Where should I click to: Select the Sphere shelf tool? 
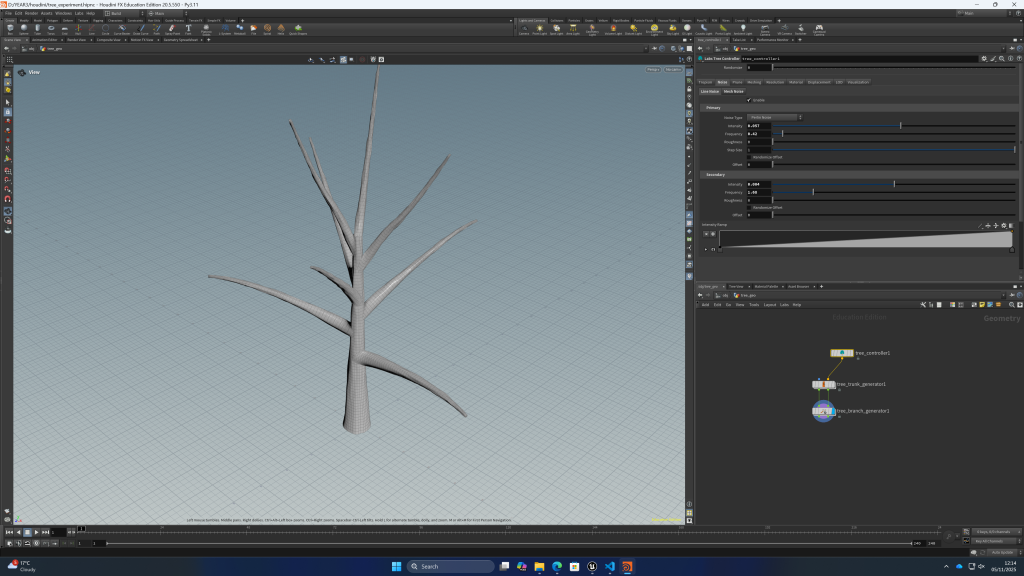24,29
